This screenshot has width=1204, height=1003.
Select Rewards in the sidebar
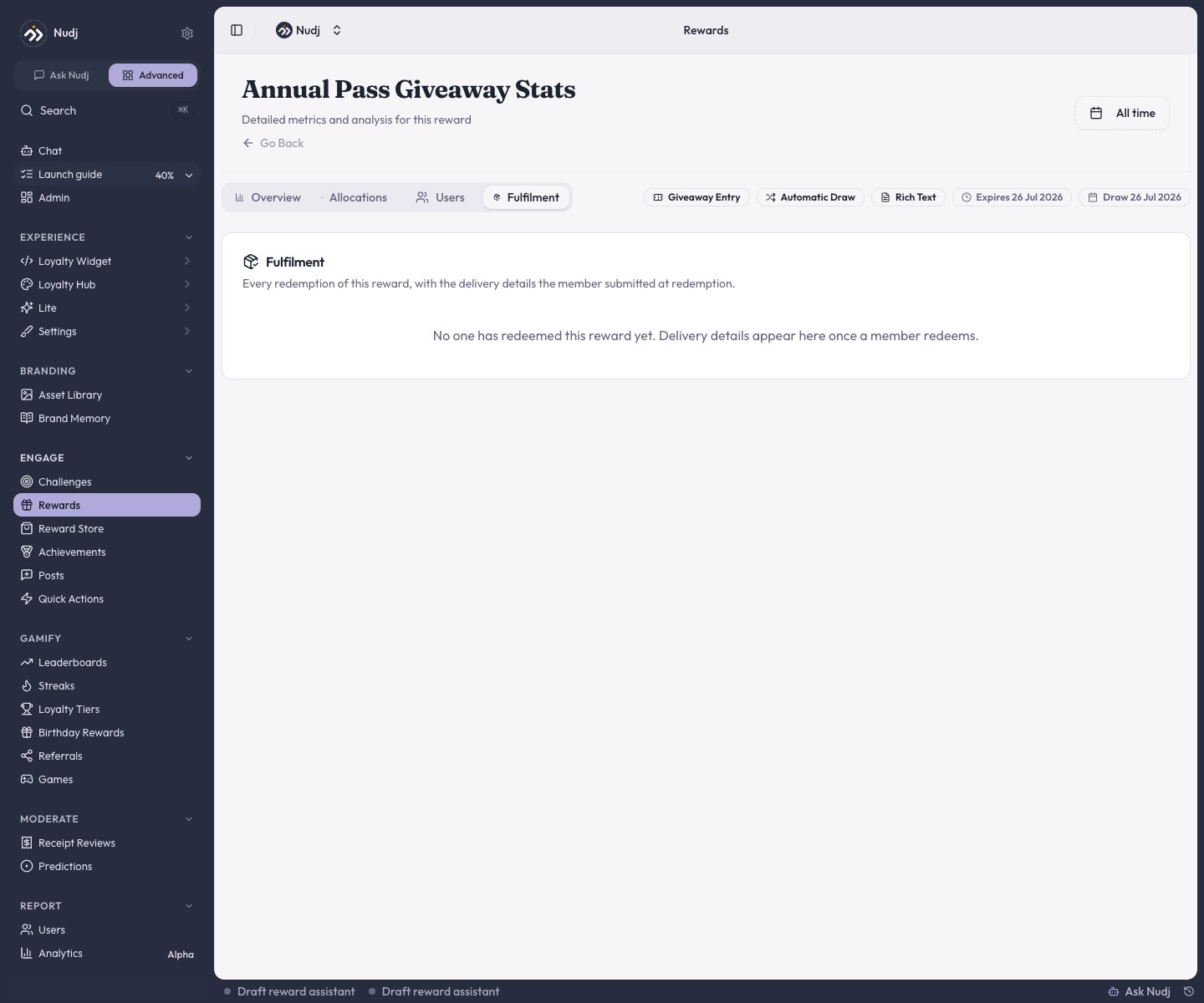tap(107, 505)
